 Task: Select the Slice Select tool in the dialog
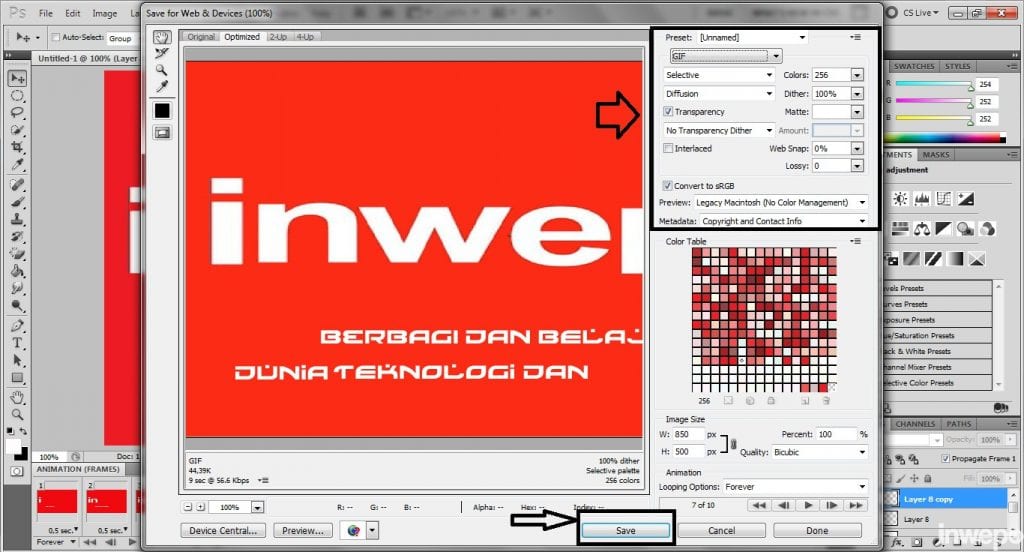click(162, 54)
